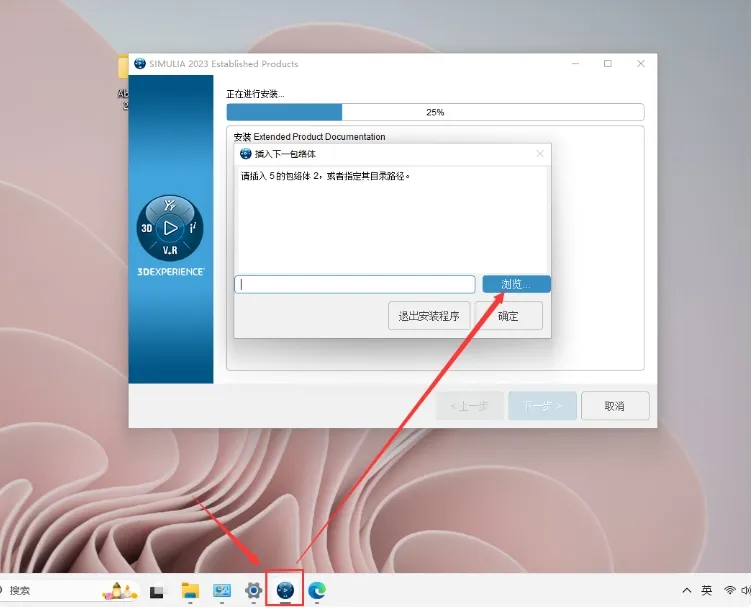Click the '正在进行安装...' status text
753x609 pixels.
pos(255,94)
